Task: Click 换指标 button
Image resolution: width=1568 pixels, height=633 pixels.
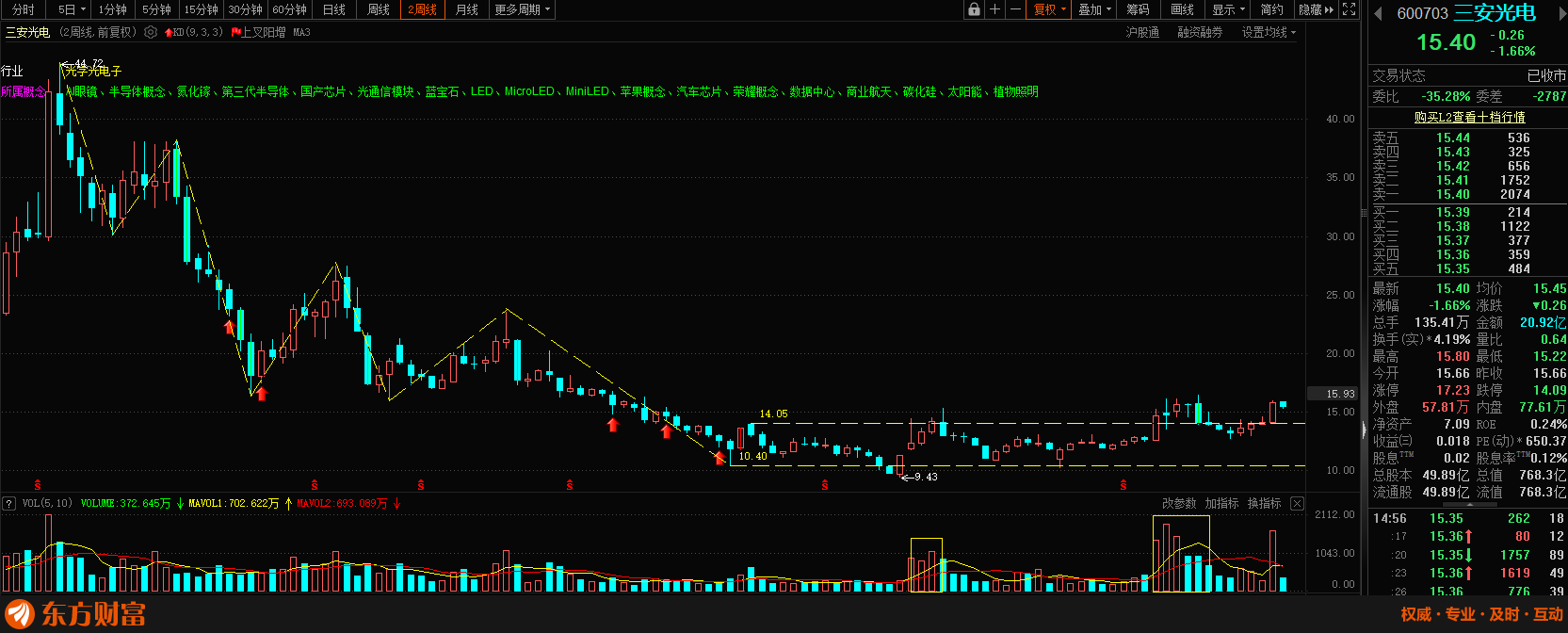Action: (x=1264, y=504)
